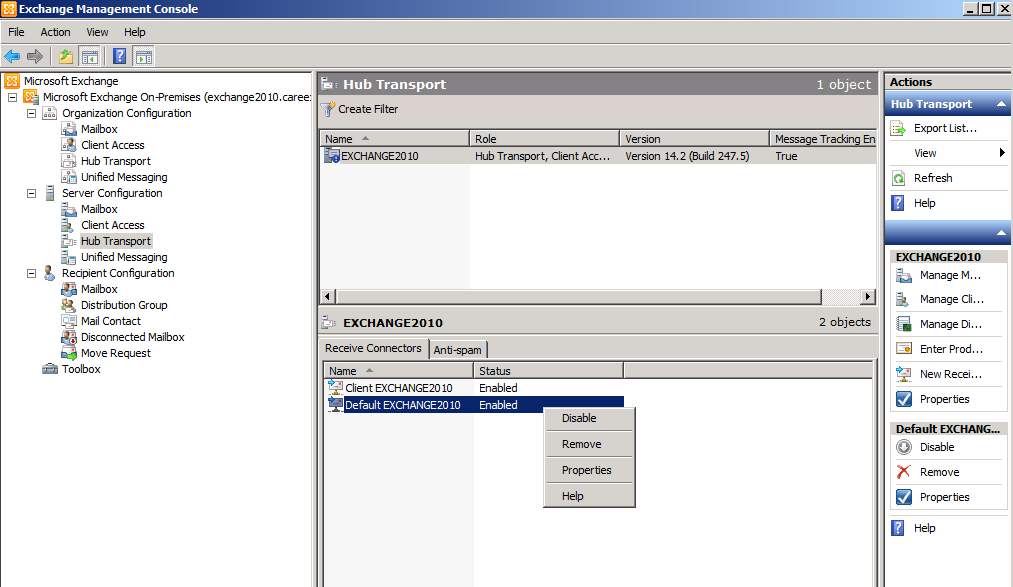Screen dimensions: 1013x587
Task: Open the File menu
Action: click(16, 32)
